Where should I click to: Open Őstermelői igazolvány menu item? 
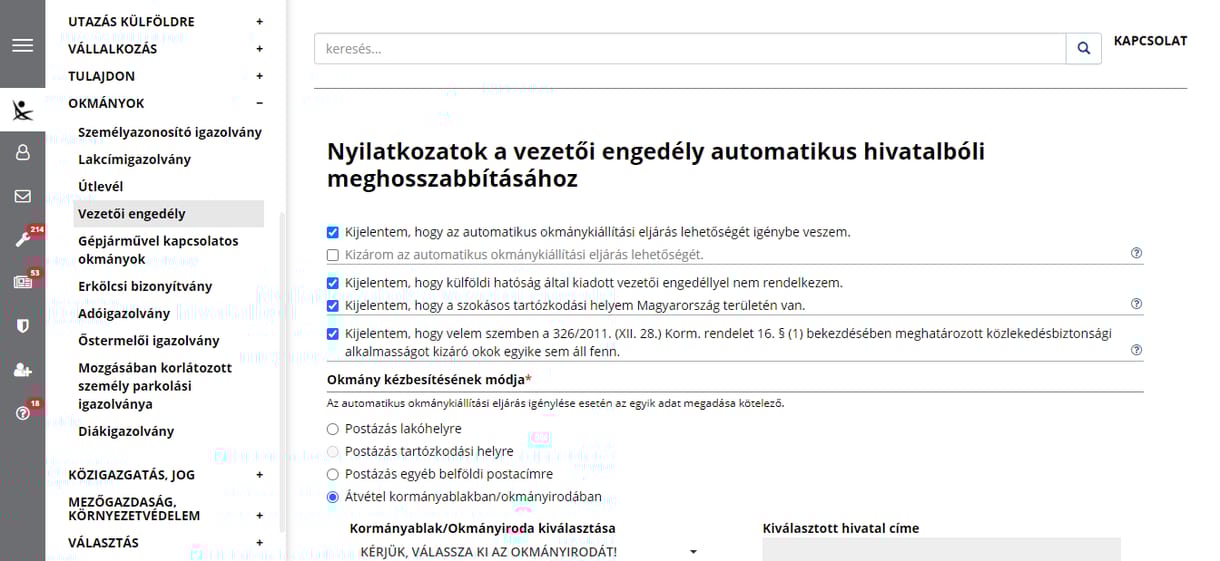point(148,340)
